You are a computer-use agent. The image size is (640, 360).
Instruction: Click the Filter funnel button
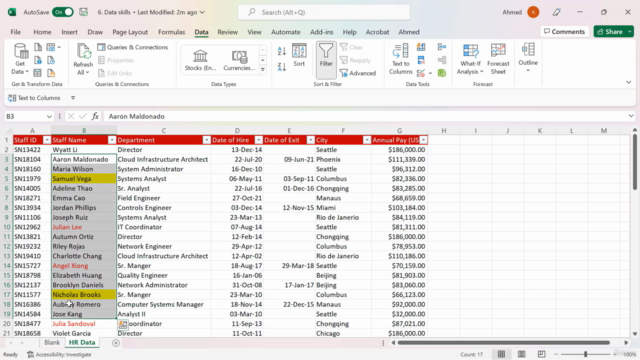tap(326, 59)
